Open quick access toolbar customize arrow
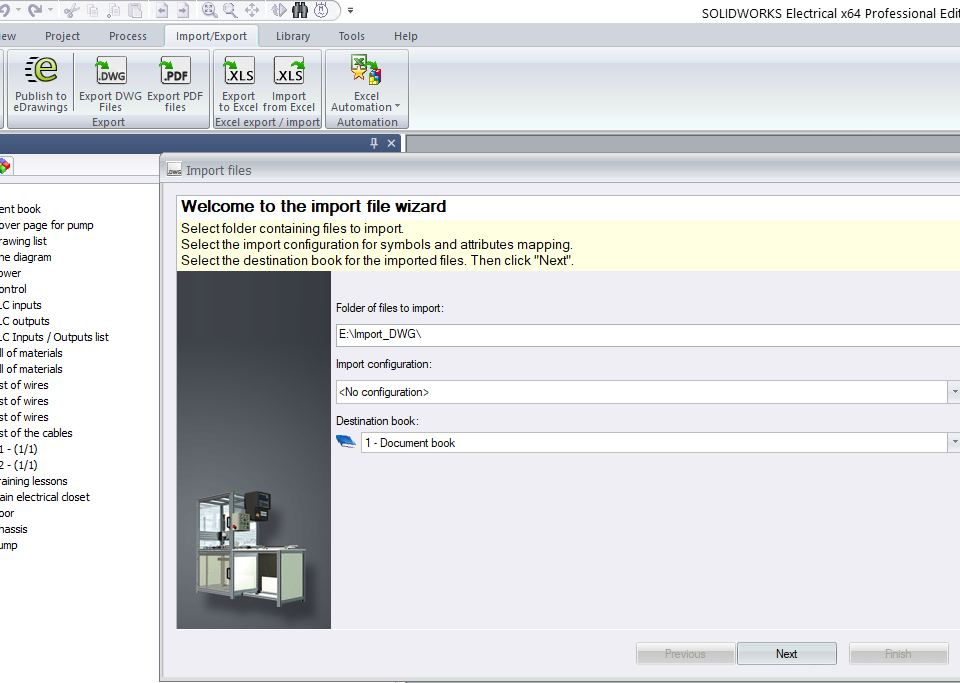This screenshot has height=683, width=960. coord(350,11)
